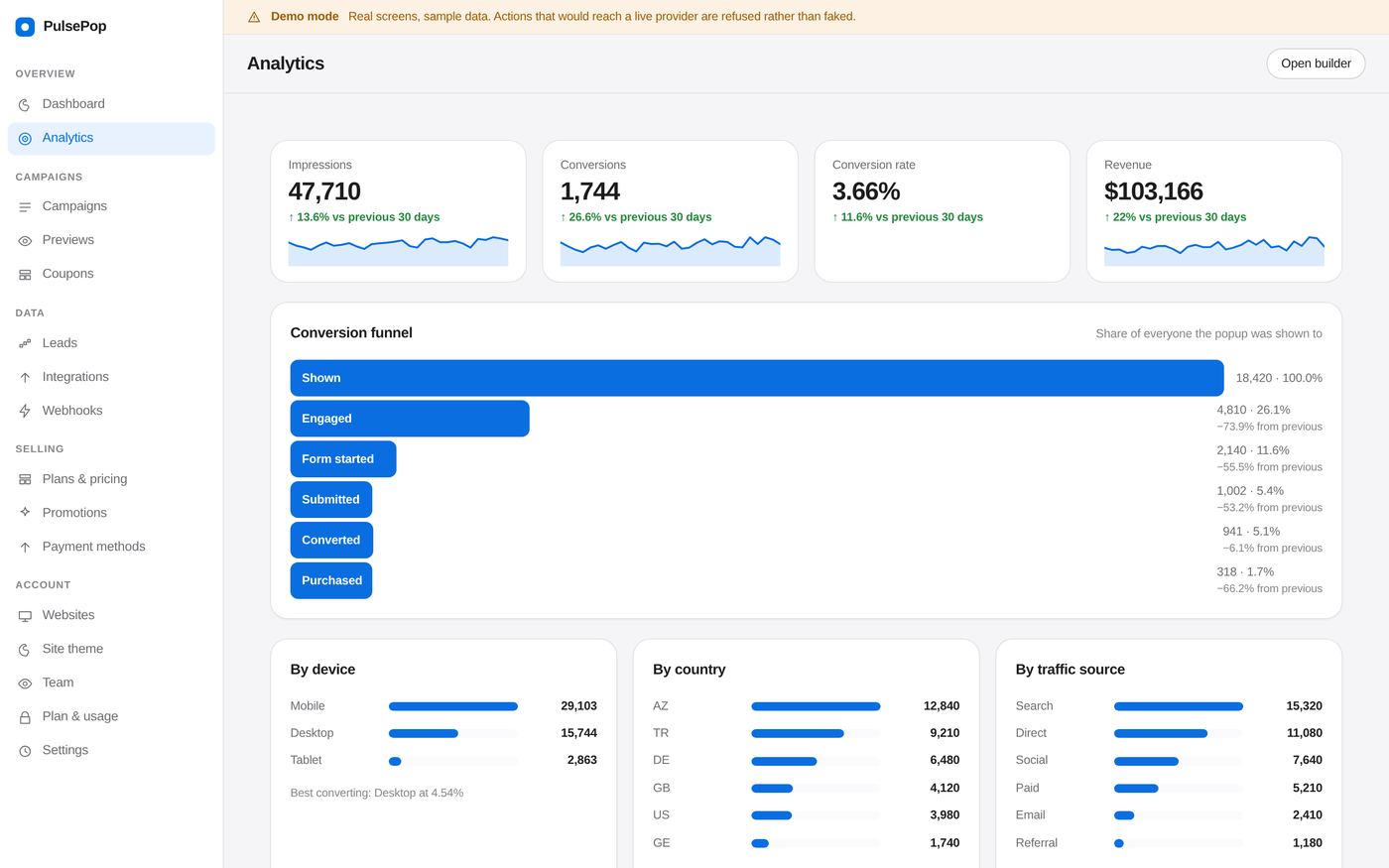Click the Engaged funnel bar
Screen dimensions: 1389x868
pyautogui.click(x=410, y=419)
